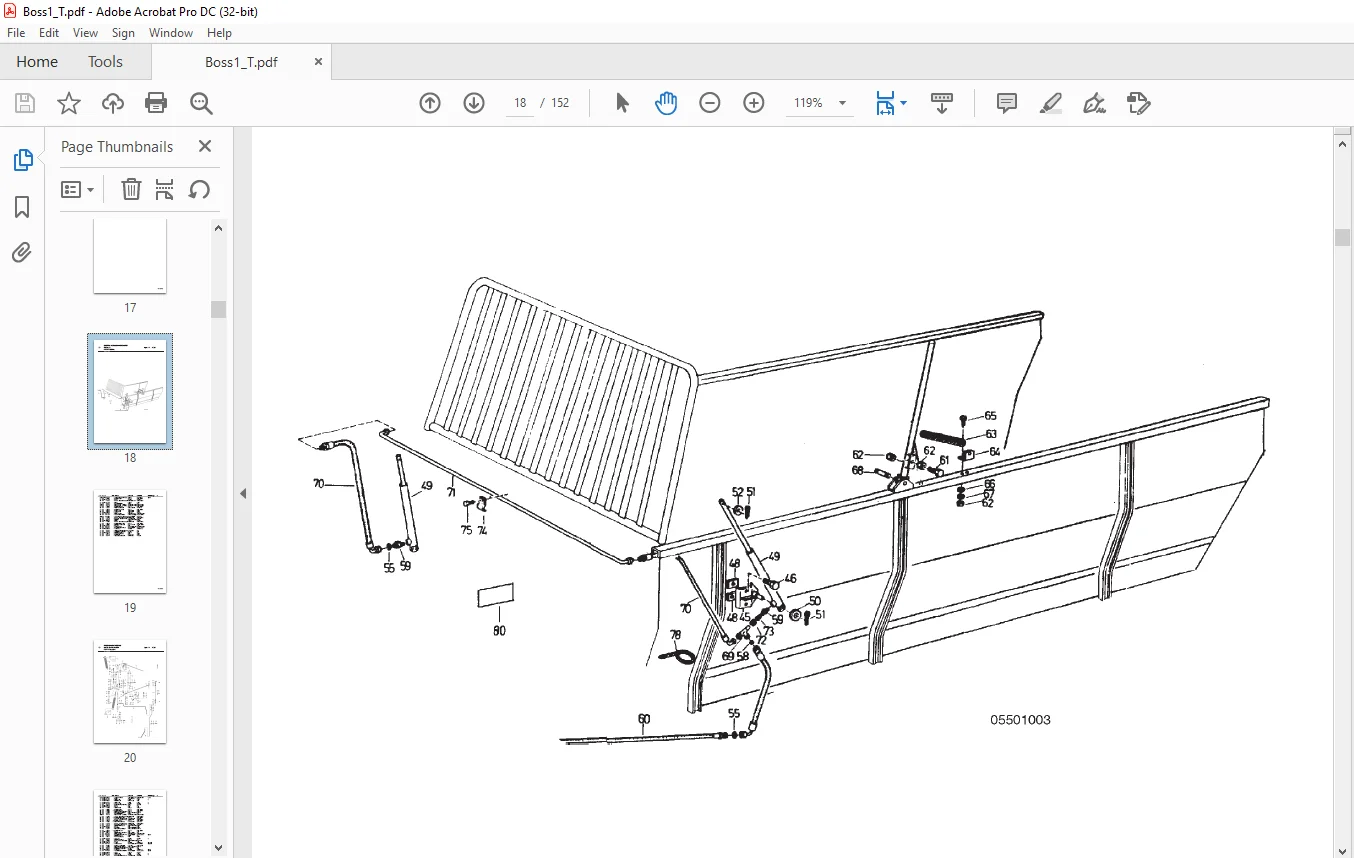
Task: Click document scrollbar up arrow
Action: [1343, 144]
